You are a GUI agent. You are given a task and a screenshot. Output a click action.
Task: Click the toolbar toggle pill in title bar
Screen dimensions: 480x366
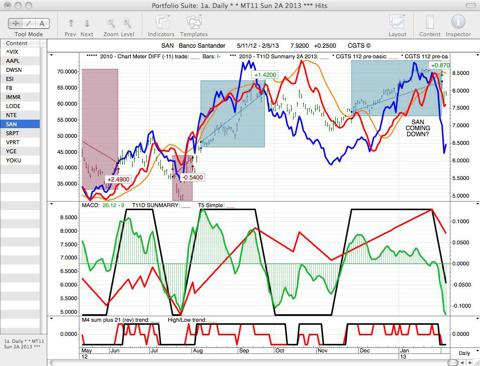pos(471,5)
